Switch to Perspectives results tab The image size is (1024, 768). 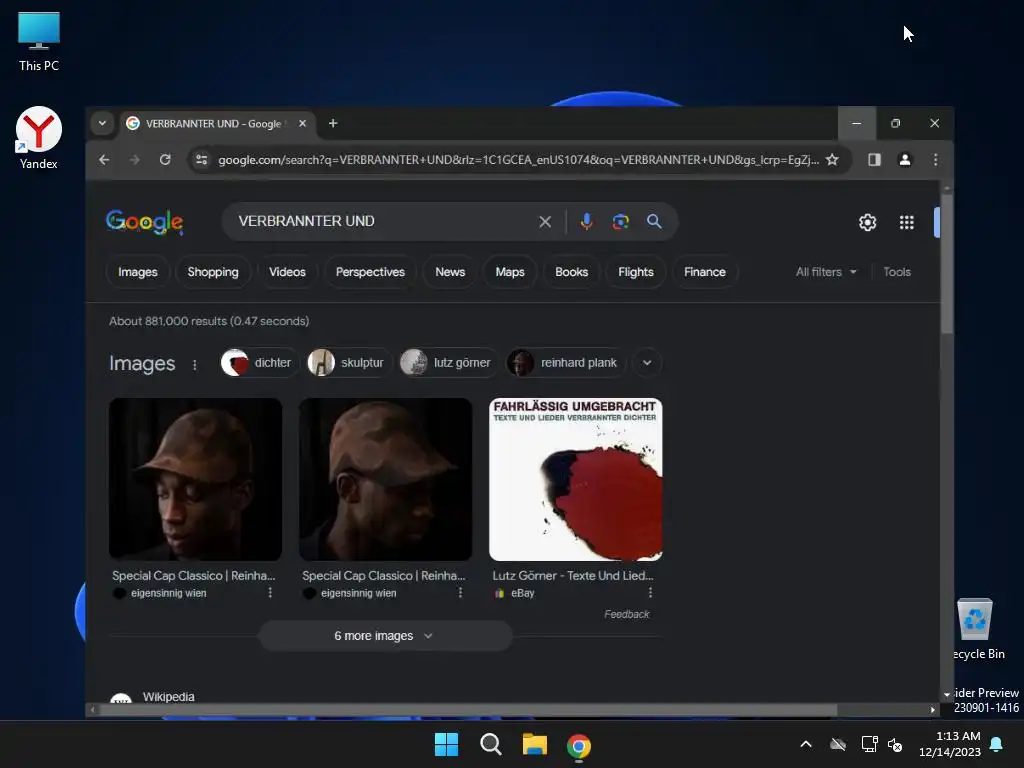(x=370, y=272)
